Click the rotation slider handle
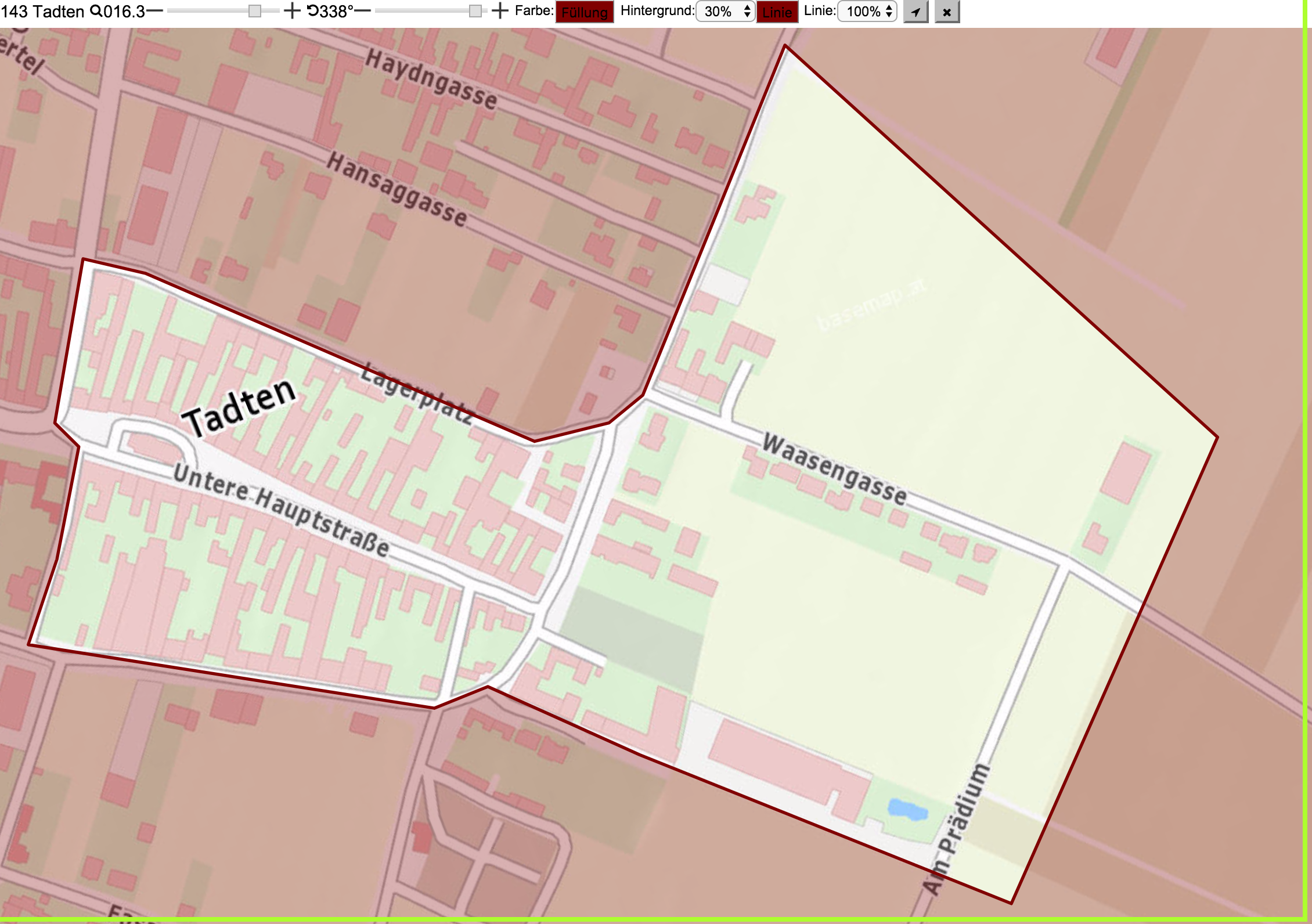The image size is (1312, 924). [x=475, y=11]
